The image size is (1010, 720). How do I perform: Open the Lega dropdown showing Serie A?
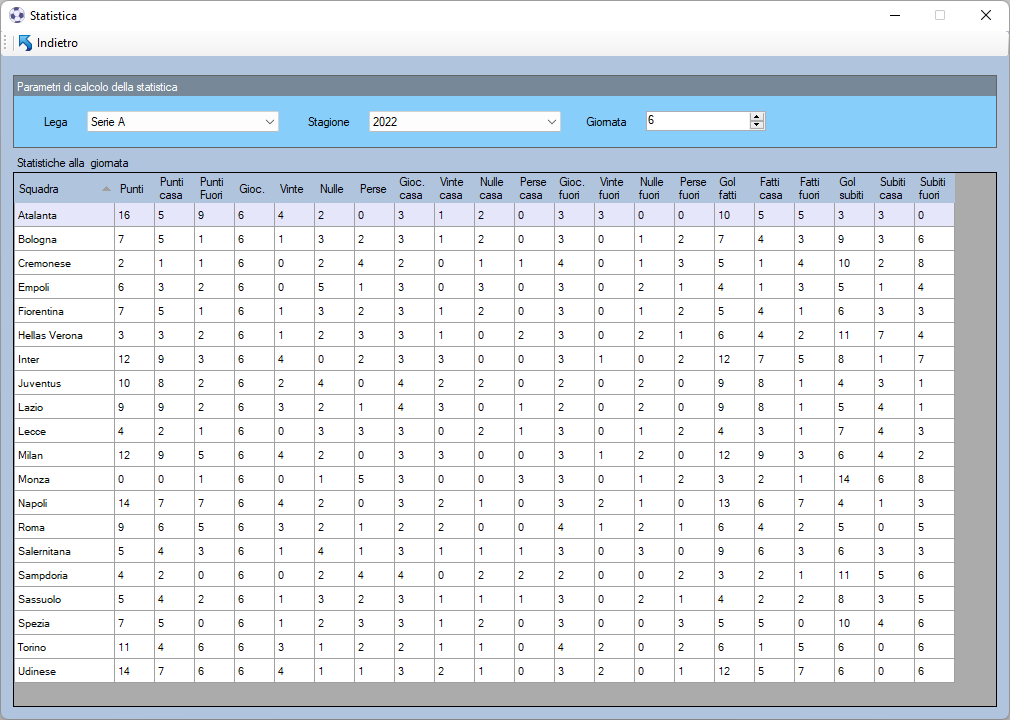point(182,122)
